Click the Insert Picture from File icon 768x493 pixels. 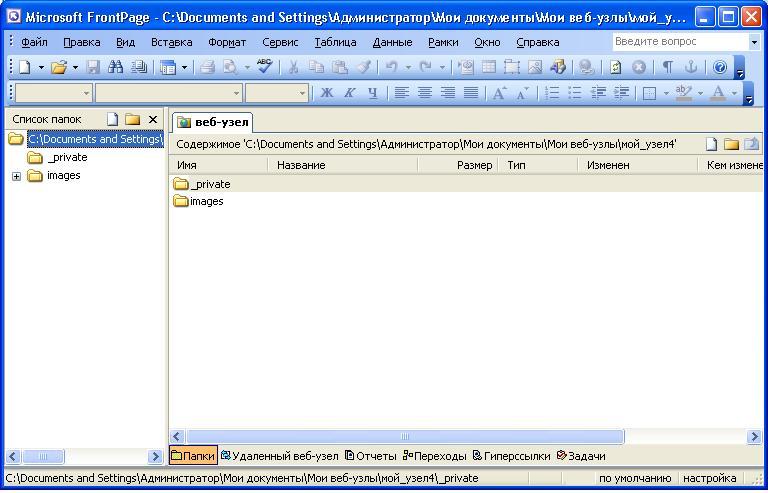coord(535,67)
